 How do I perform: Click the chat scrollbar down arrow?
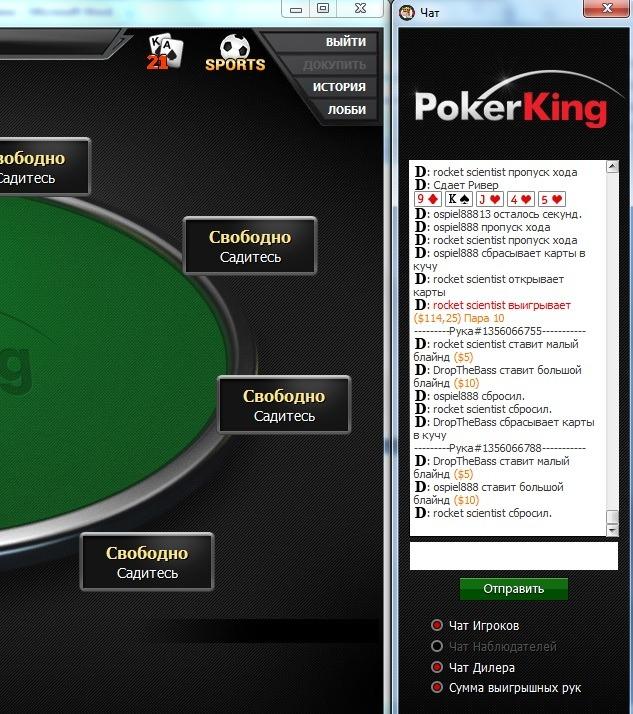[613, 530]
